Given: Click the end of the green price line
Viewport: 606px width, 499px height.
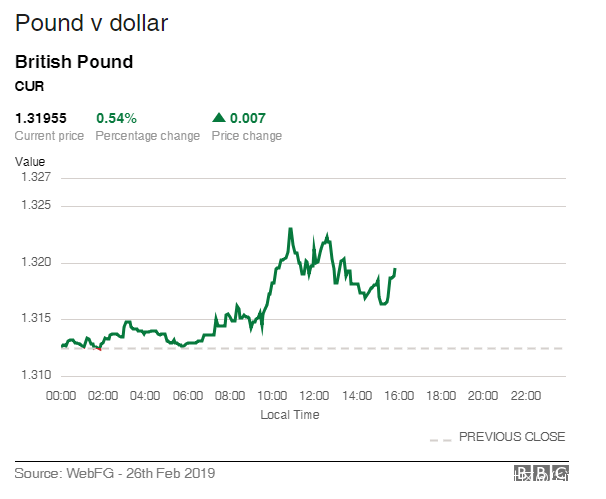Looking at the screenshot, I should coord(395,269).
